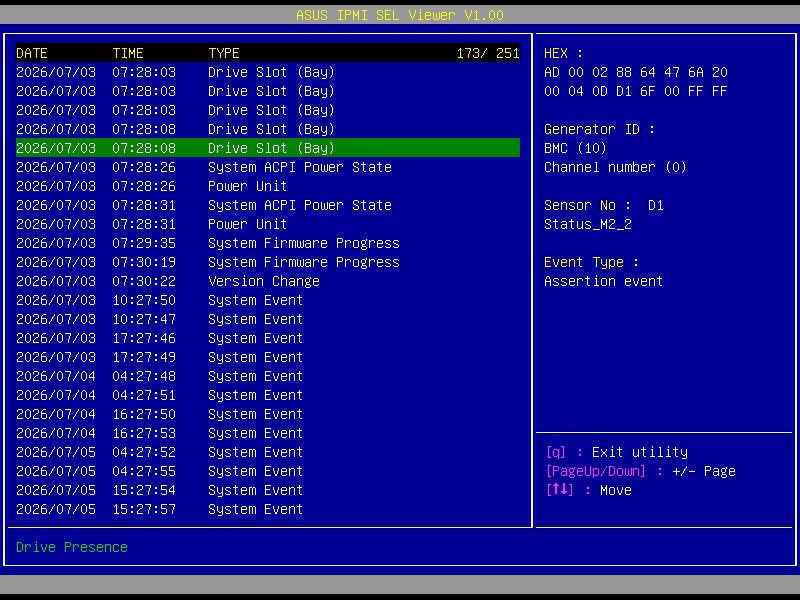
Task: Click the HEX label in details panel
Action: tap(563, 53)
